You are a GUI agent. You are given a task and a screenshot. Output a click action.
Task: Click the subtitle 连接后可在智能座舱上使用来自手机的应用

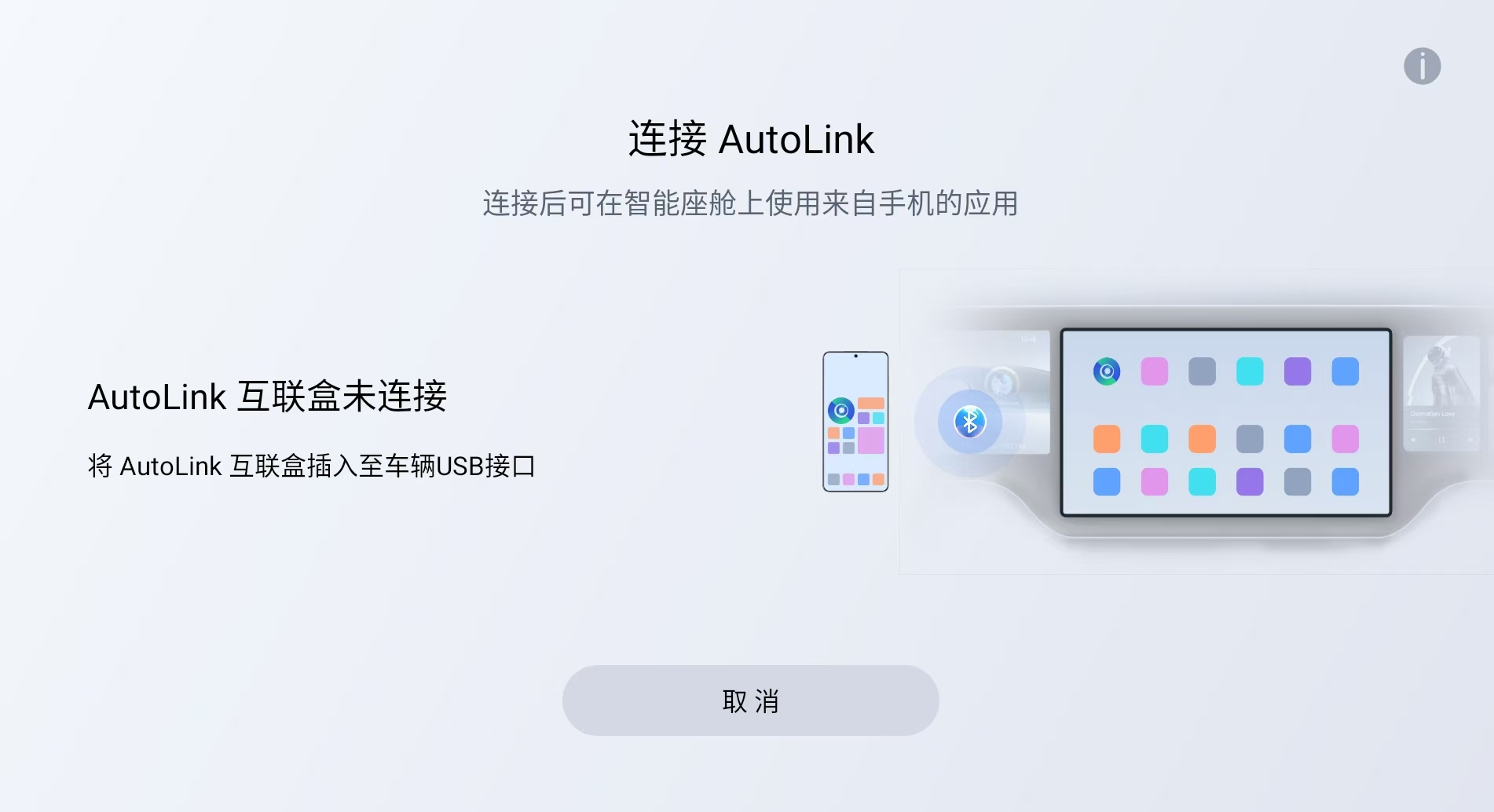coord(750,203)
